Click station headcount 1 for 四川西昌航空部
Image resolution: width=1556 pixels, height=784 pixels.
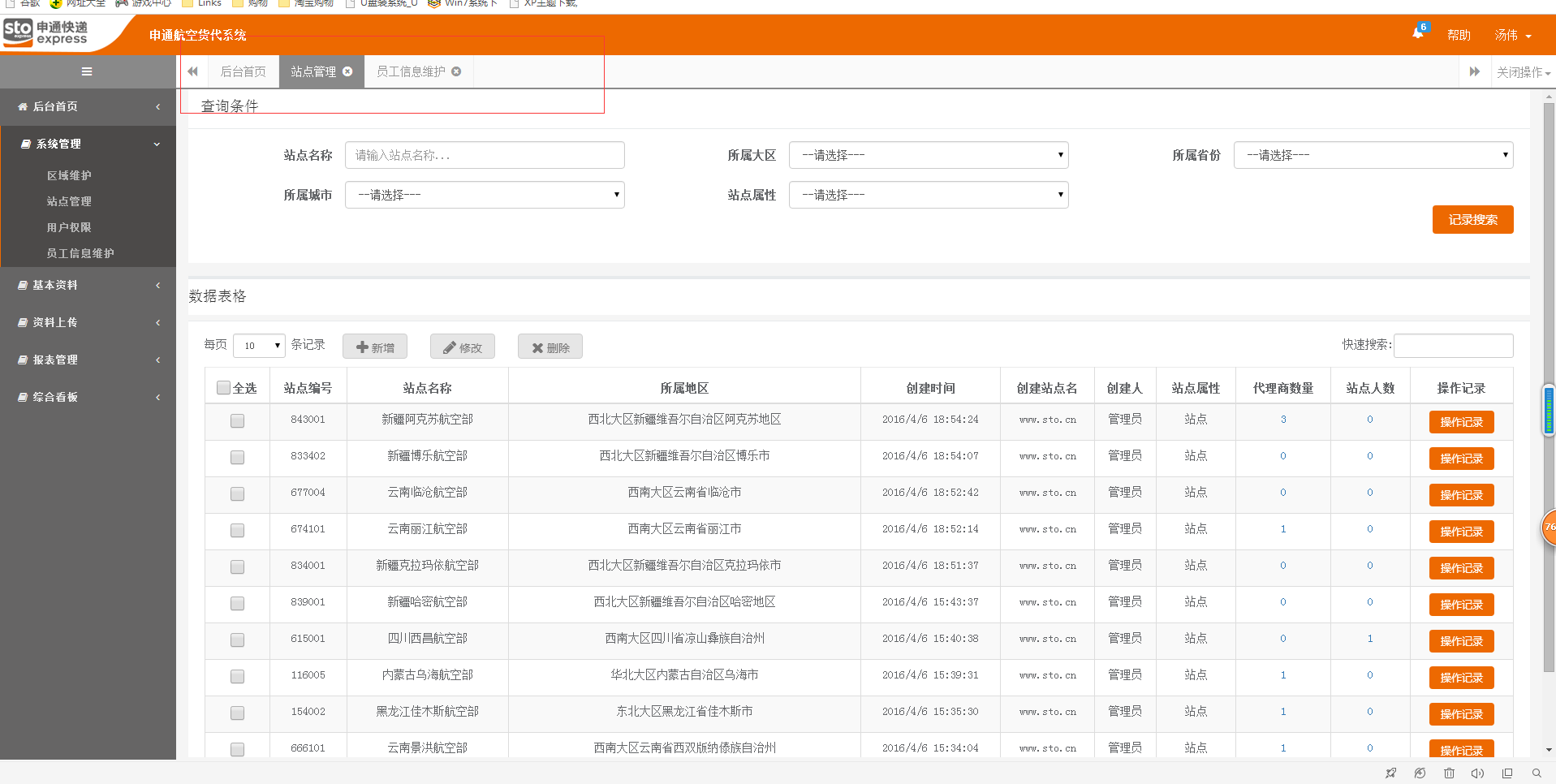1370,639
